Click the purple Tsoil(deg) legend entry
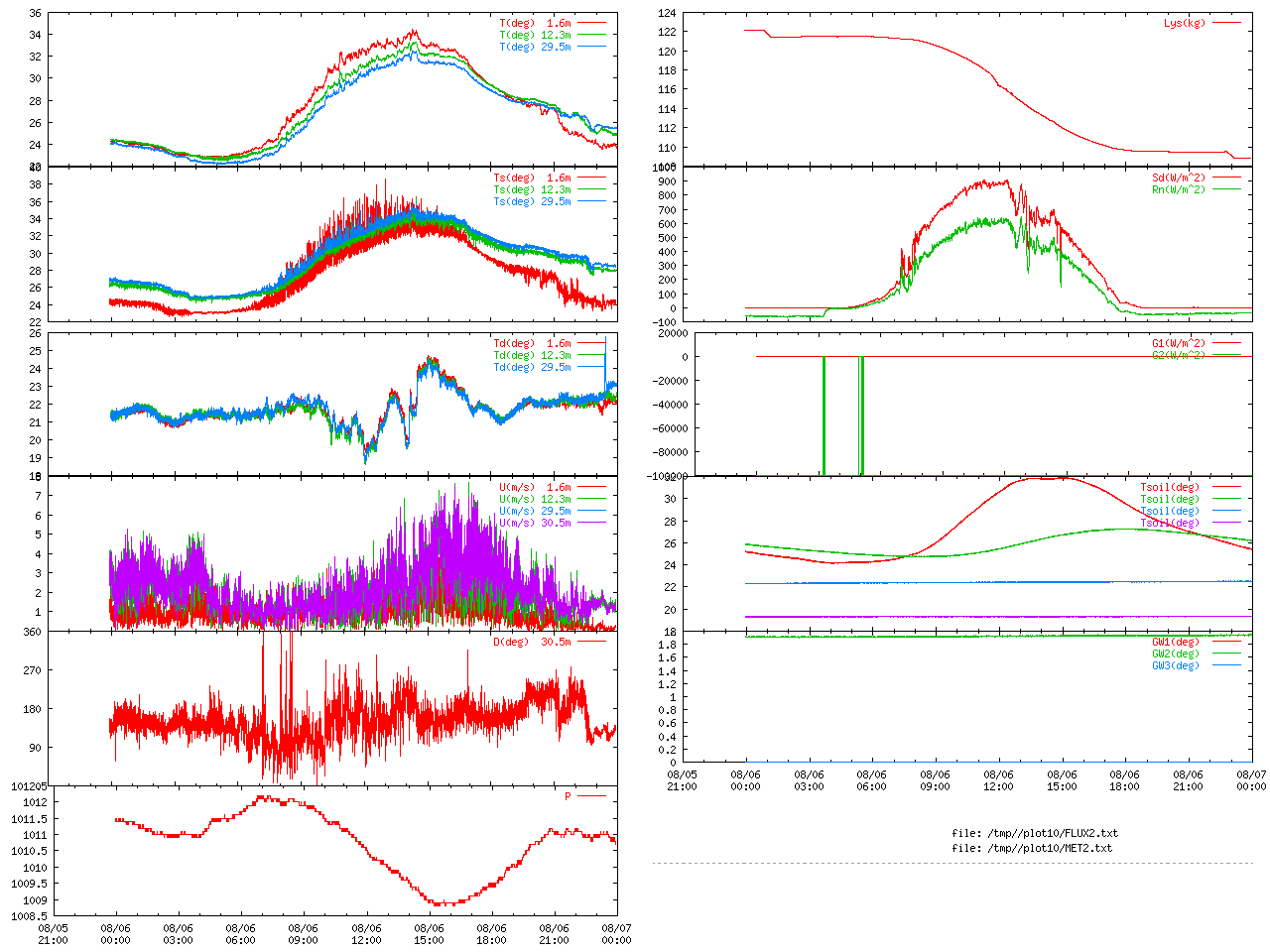The image size is (1270, 952). coord(1170,523)
